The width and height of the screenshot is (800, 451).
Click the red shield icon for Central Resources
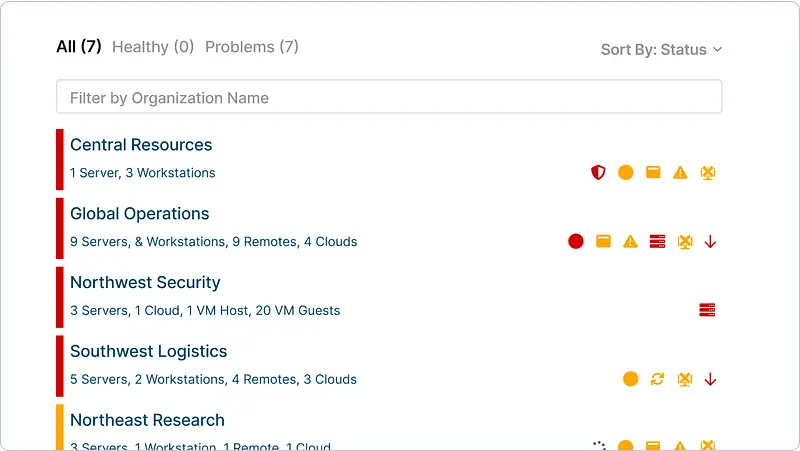point(598,172)
